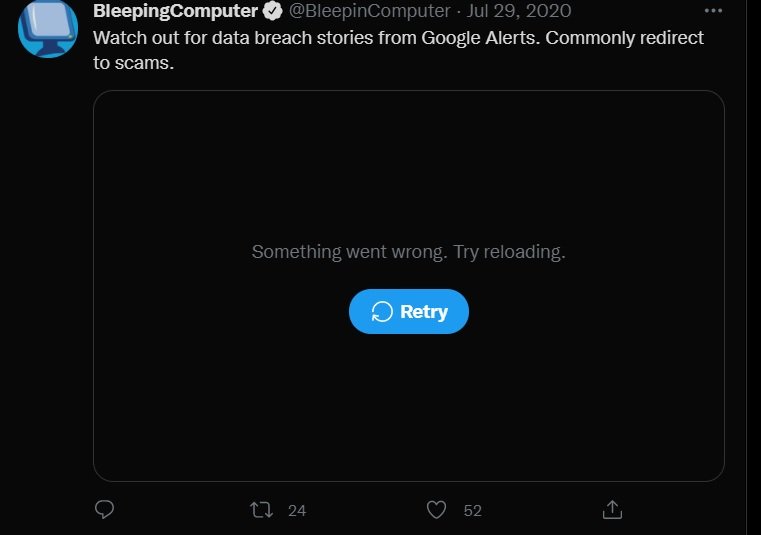
Task: Open the three-dot More options menu
Action: tap(713, 11)
